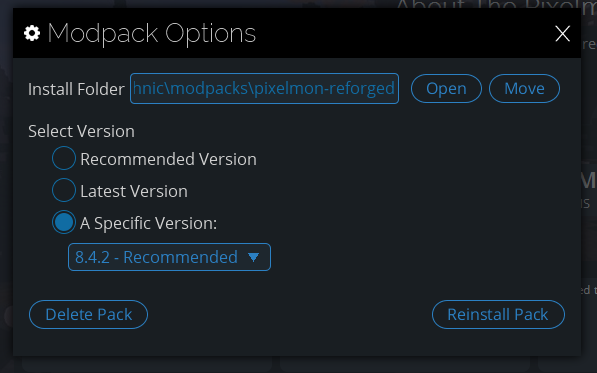597x373 pixels.
Task: Click Reinstall Pack
Action: click(498, 314)
